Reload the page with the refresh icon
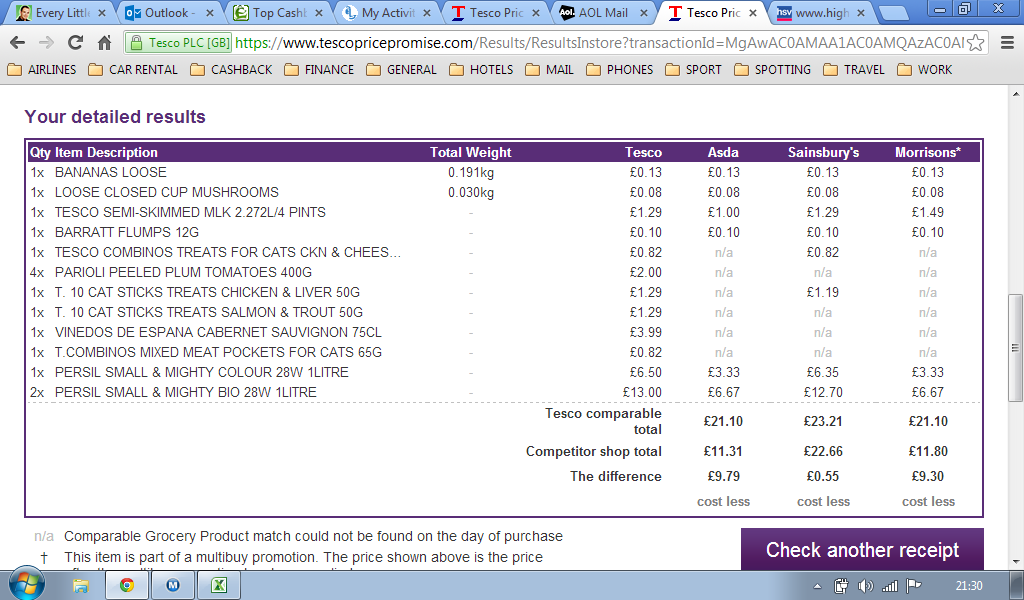 75,43
